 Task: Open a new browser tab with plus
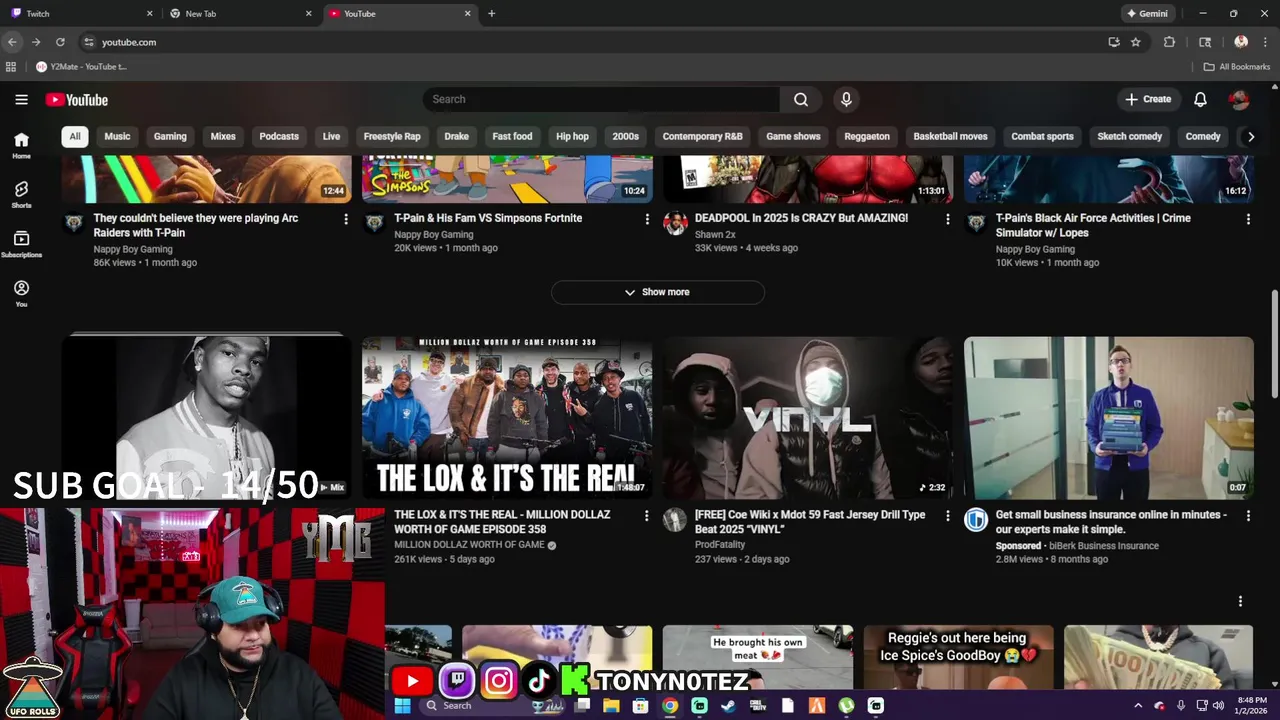click(491, 14)
